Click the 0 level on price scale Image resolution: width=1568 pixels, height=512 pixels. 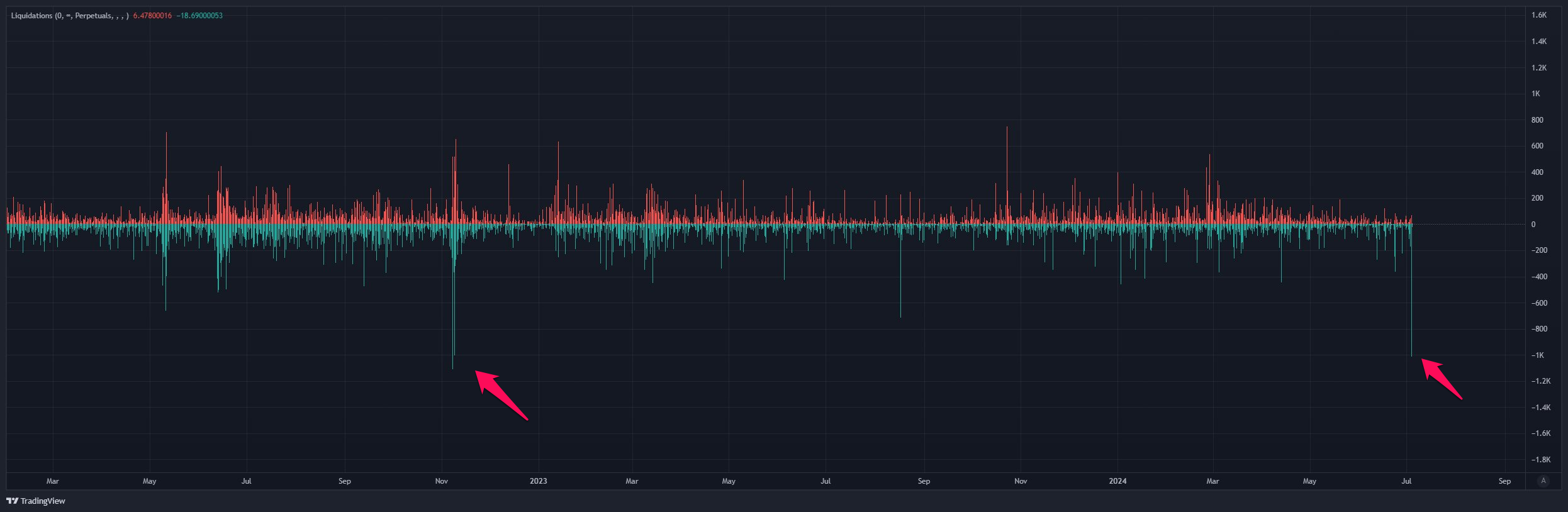pyautogui.click(x=1533, y=225)
